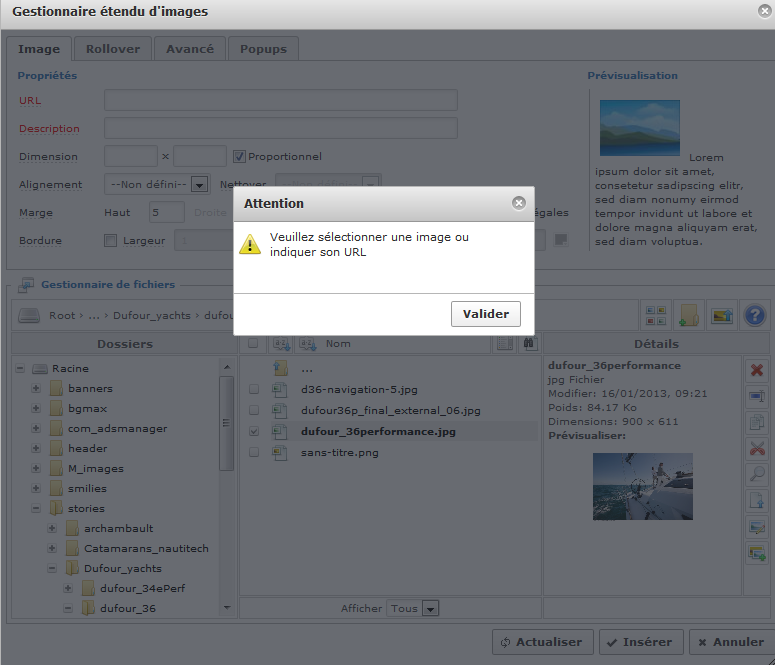Image resolution: width=775 pixels, height=665 pixels.
Task: Open the help question mark icon
Action: click(754, 316)
